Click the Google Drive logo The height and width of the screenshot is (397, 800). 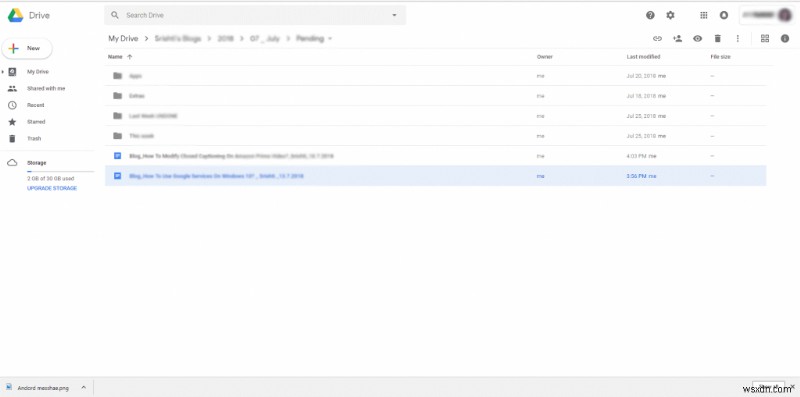[x=15, y=15]
